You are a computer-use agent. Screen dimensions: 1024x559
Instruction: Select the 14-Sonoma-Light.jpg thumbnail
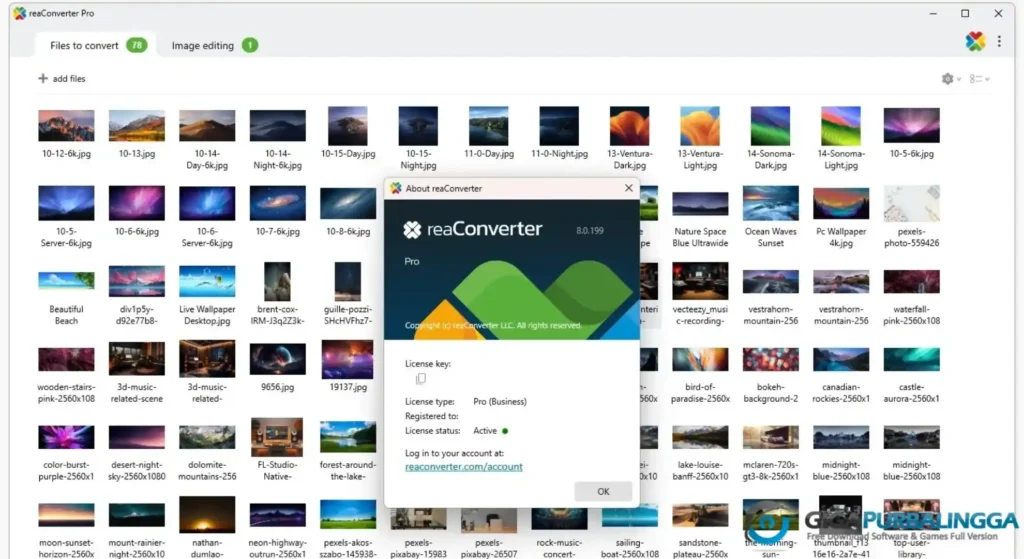[841, 125]
